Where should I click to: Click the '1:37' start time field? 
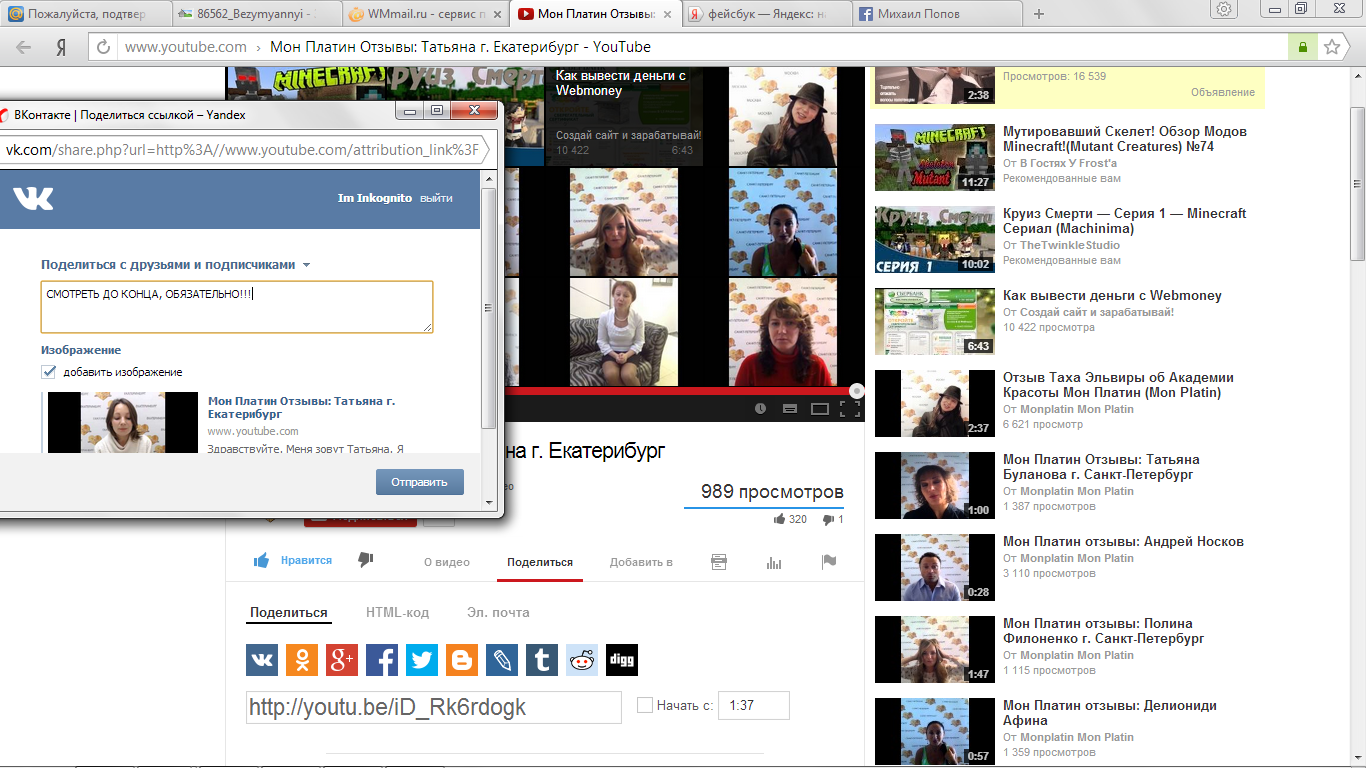coord(754,705)
